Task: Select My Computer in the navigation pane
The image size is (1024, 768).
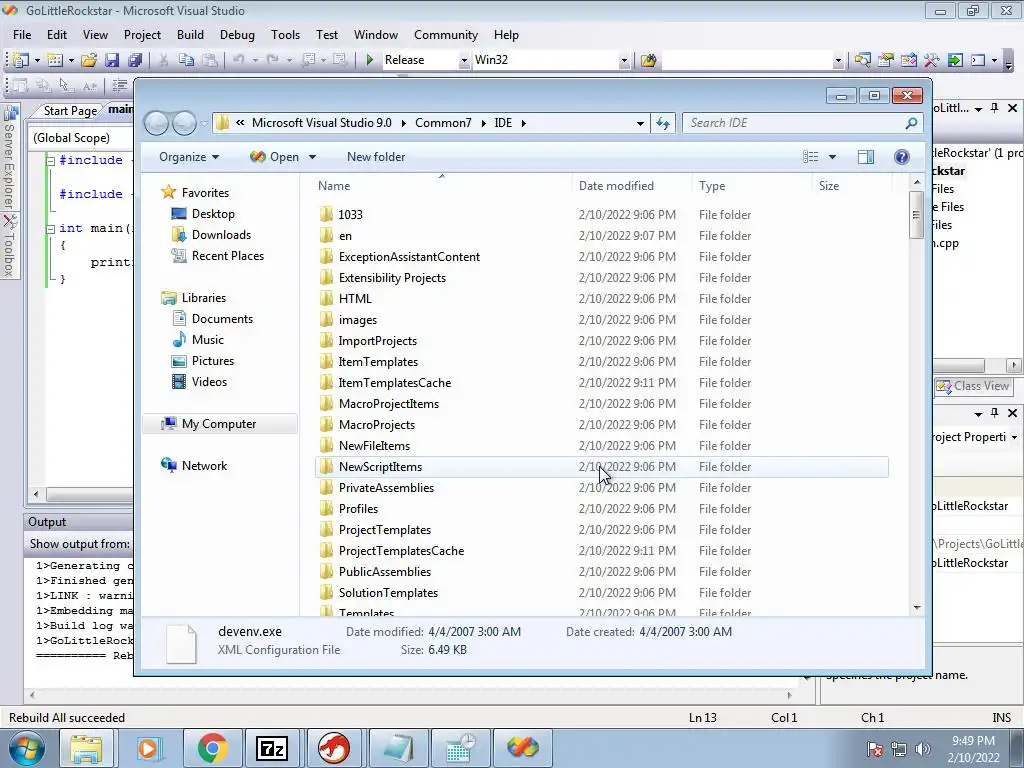Action: tap(219, 424)
